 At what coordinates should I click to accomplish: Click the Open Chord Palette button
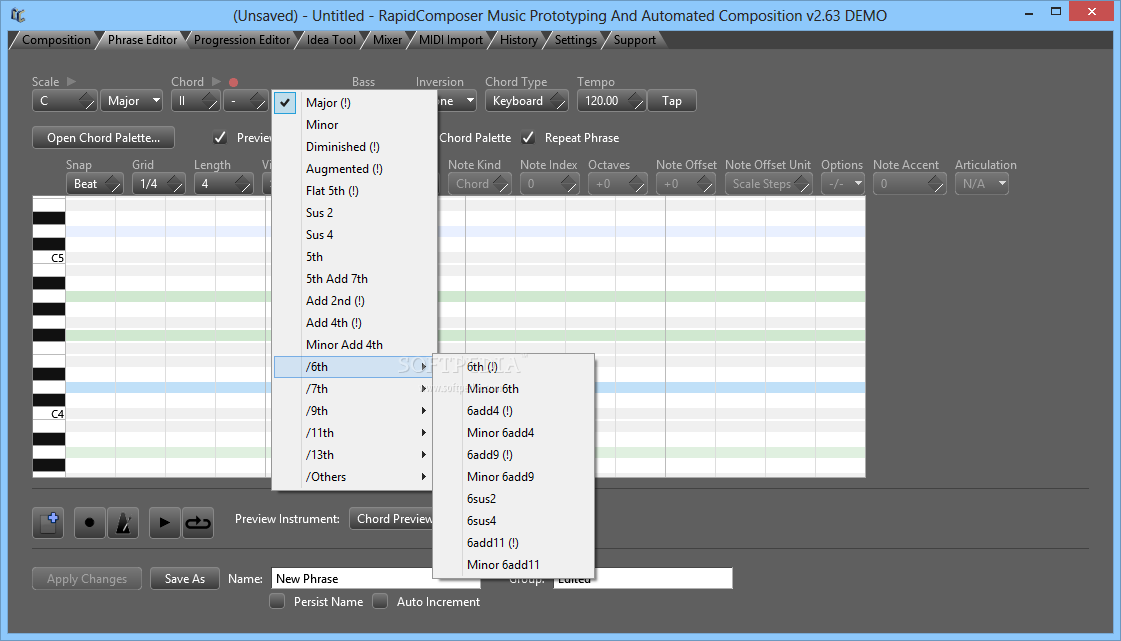104,137
